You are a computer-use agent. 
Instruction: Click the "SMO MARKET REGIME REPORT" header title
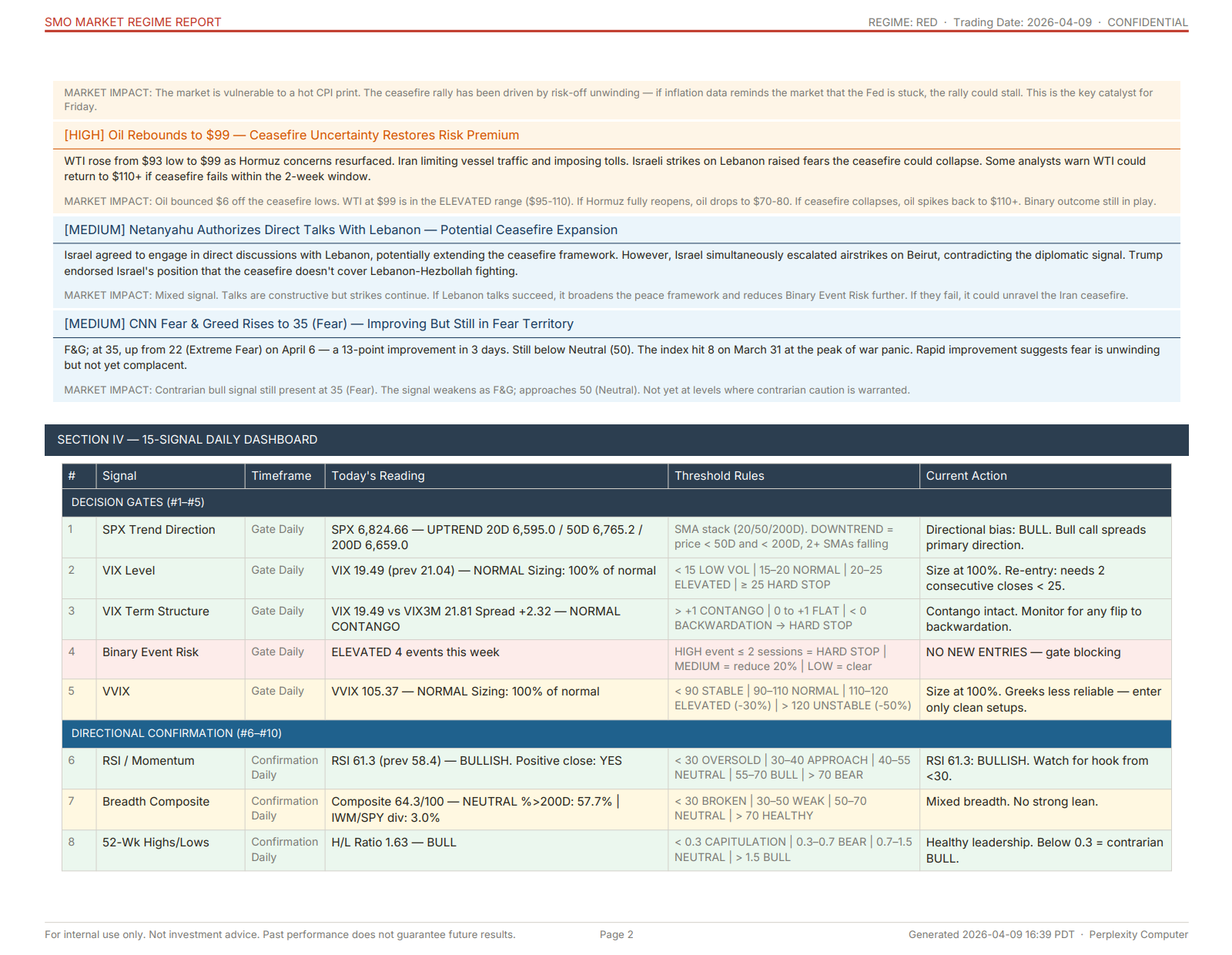click(132, 22)
